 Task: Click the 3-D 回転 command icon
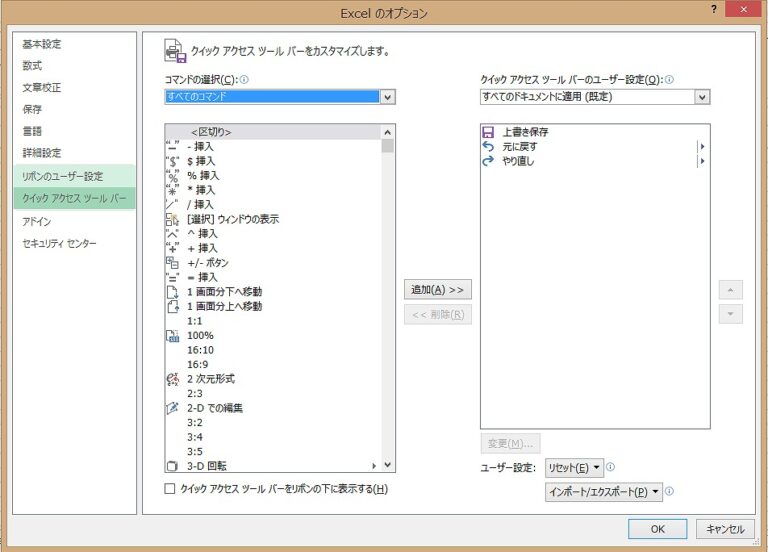(172, 466)
